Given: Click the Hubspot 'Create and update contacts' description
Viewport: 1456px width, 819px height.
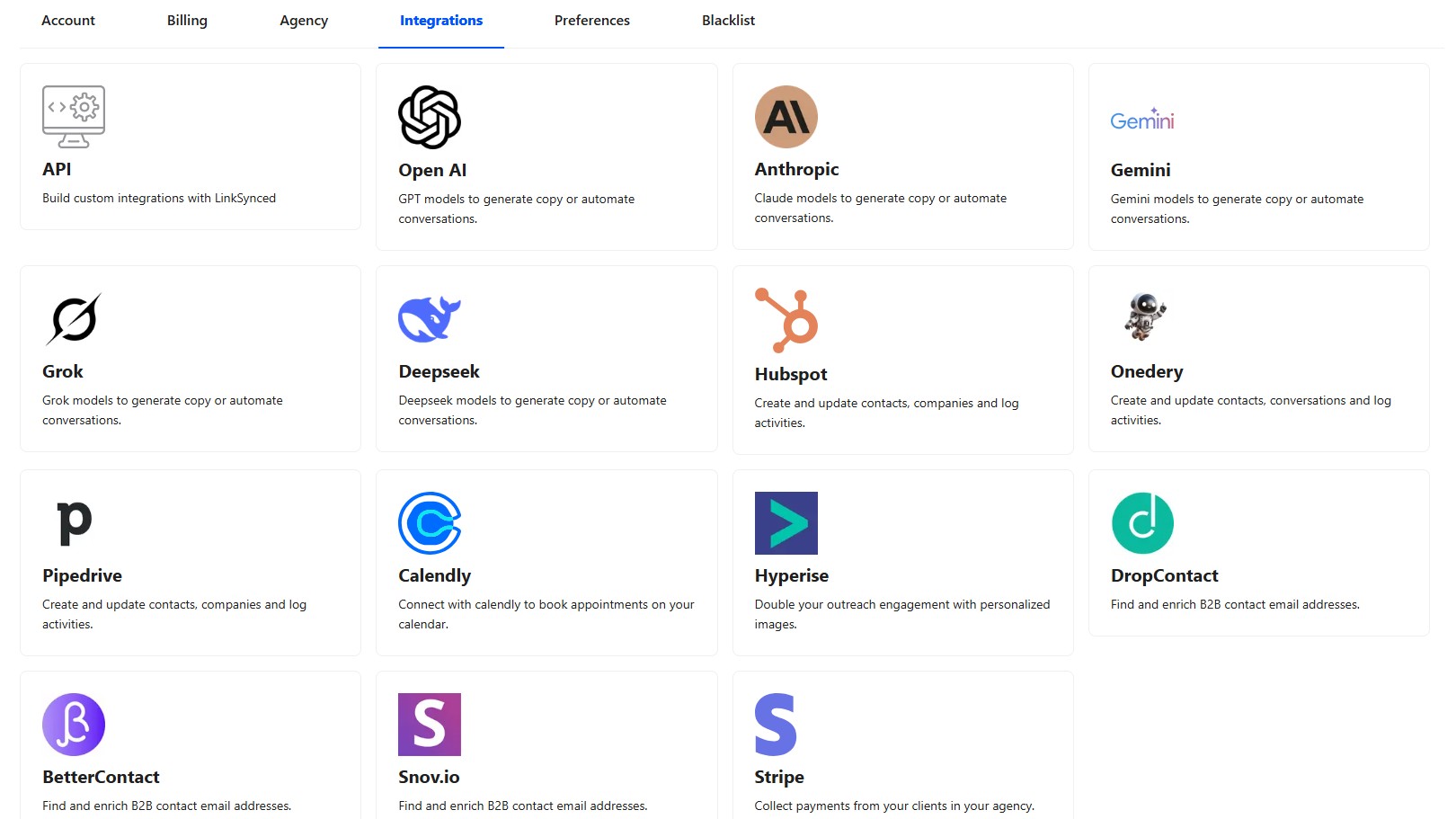Looking at the screenshot, I should [x=887, y=413].
